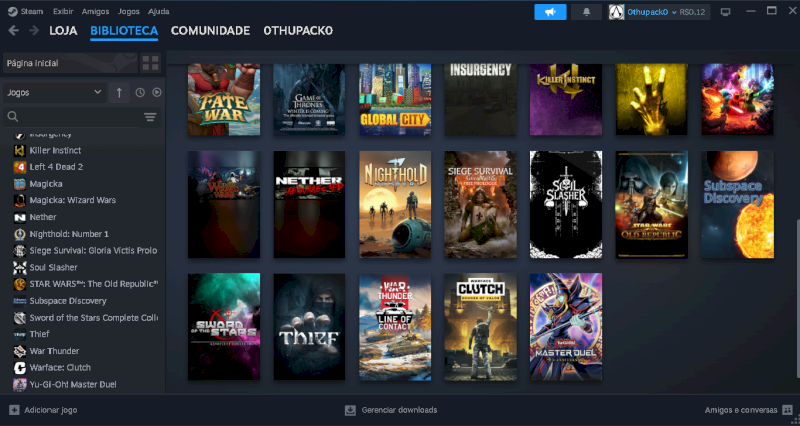Open the Thief cover art
This screenshot has width=800, height=426.
tap(309, 327)
